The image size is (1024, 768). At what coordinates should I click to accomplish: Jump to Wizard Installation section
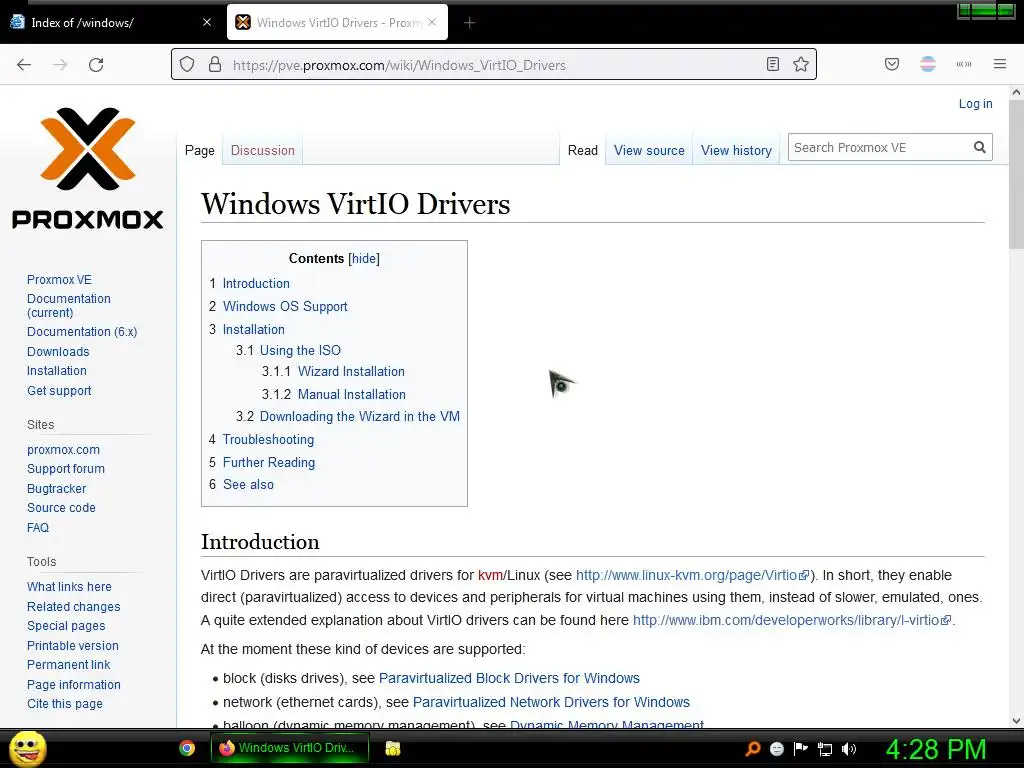point(351,372)
